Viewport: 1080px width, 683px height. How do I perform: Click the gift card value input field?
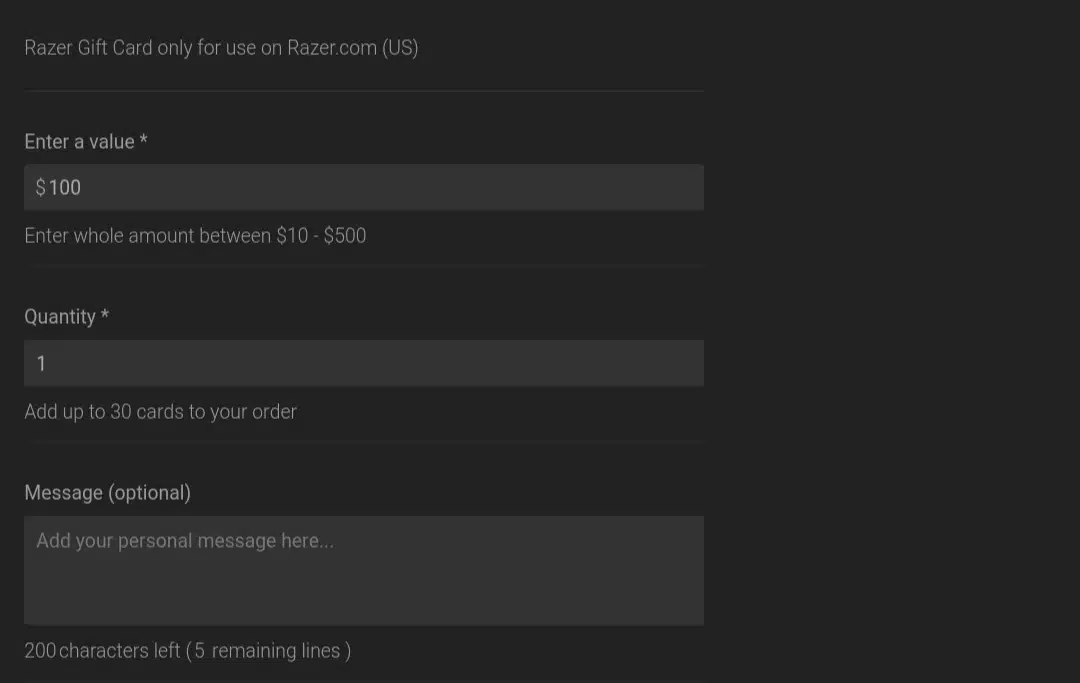click(364, 187)
